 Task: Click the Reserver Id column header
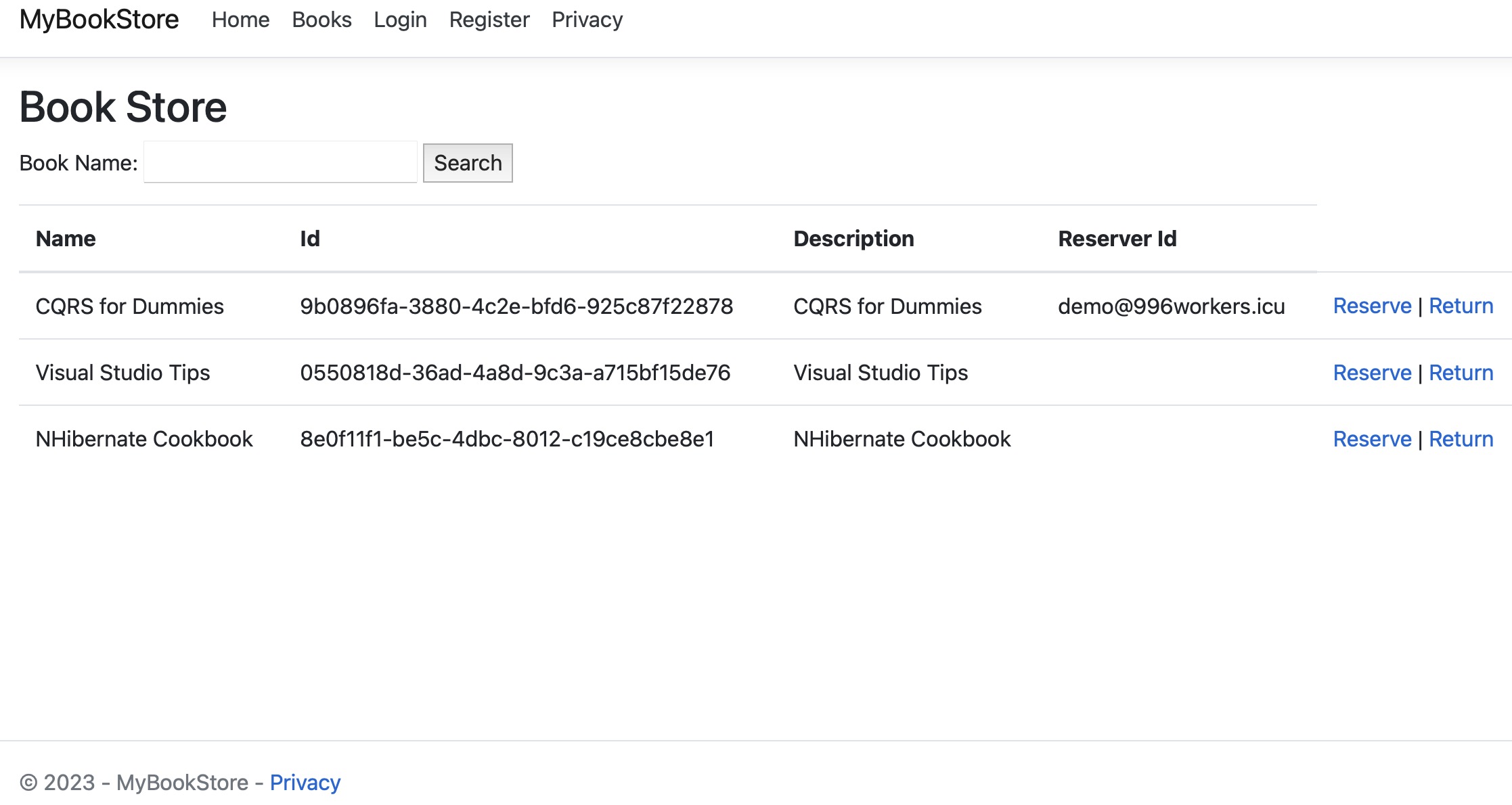pos(1117,239)
